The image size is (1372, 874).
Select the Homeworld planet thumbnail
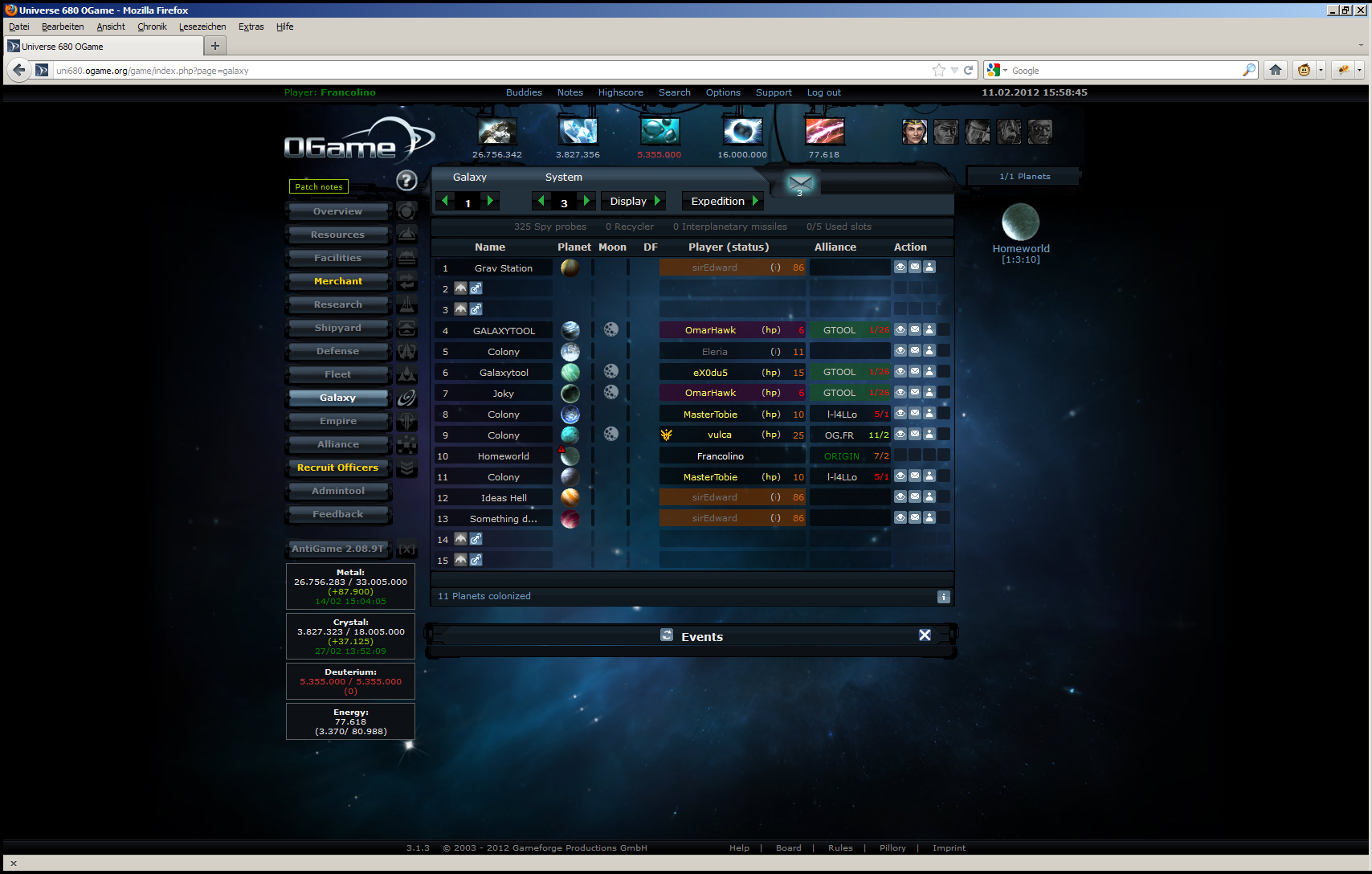pyautogui.click(x=1020, y=222)
